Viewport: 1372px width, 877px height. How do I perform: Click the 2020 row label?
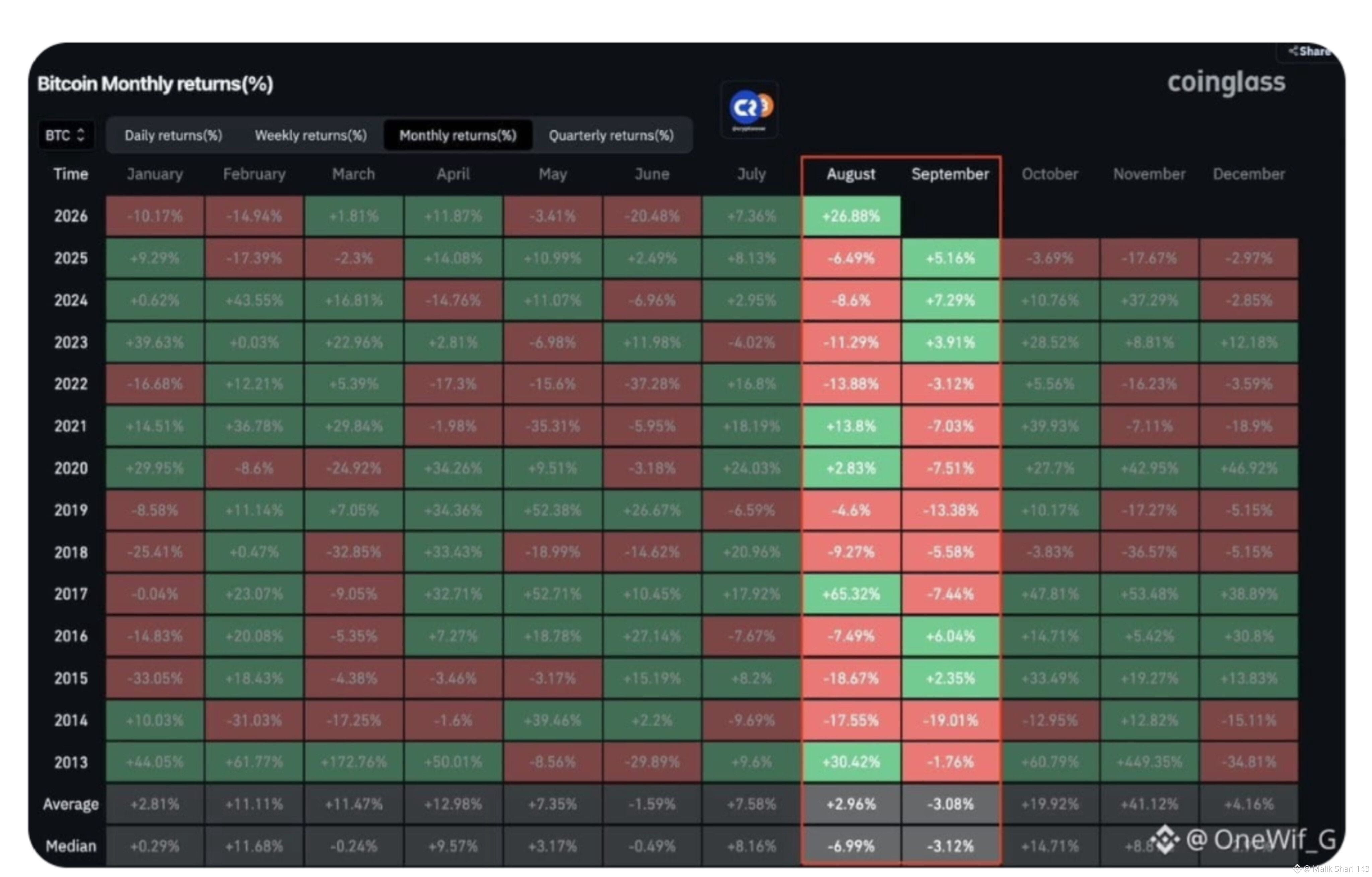71,468
